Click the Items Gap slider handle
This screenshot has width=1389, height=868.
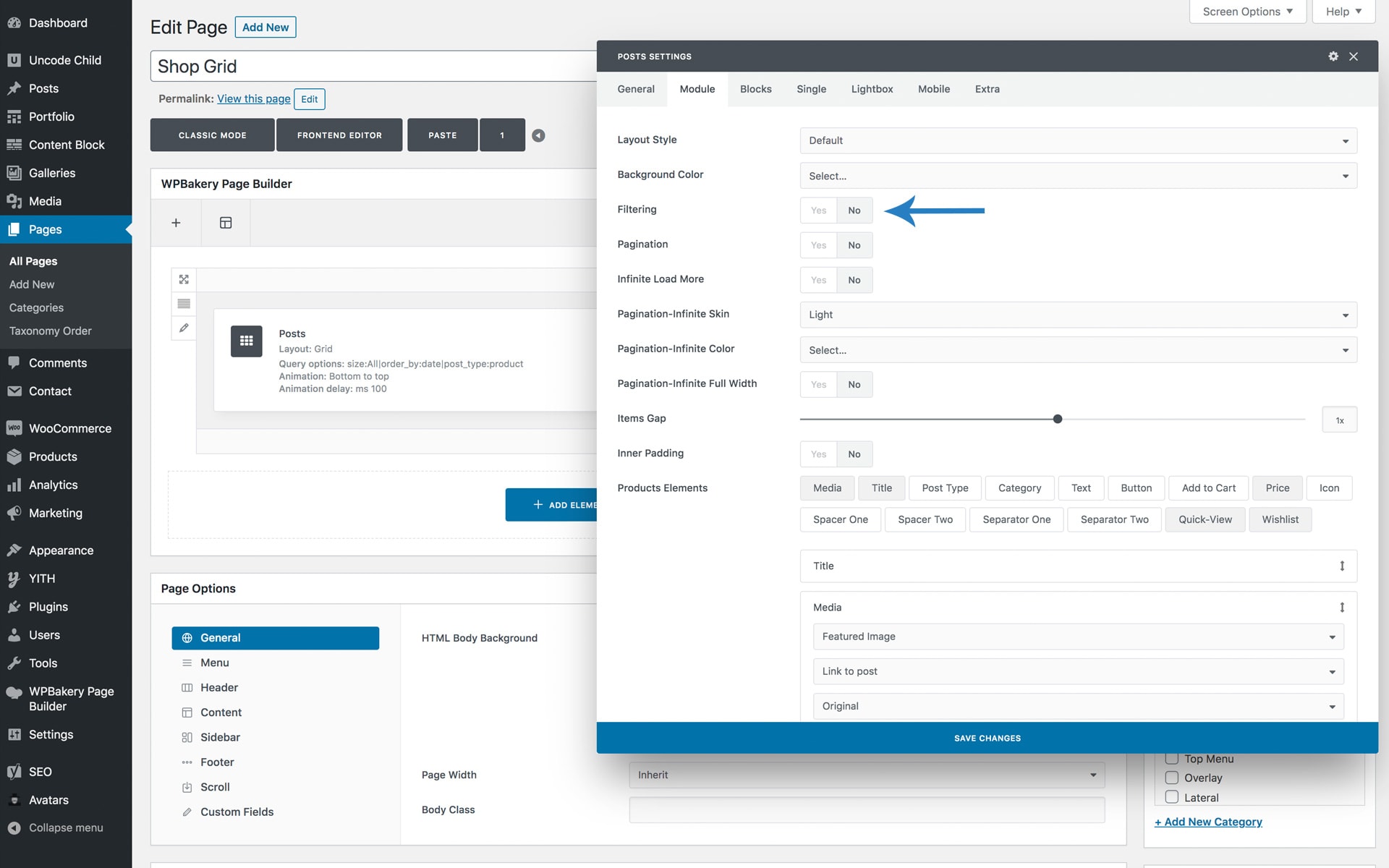[1058, 419]
